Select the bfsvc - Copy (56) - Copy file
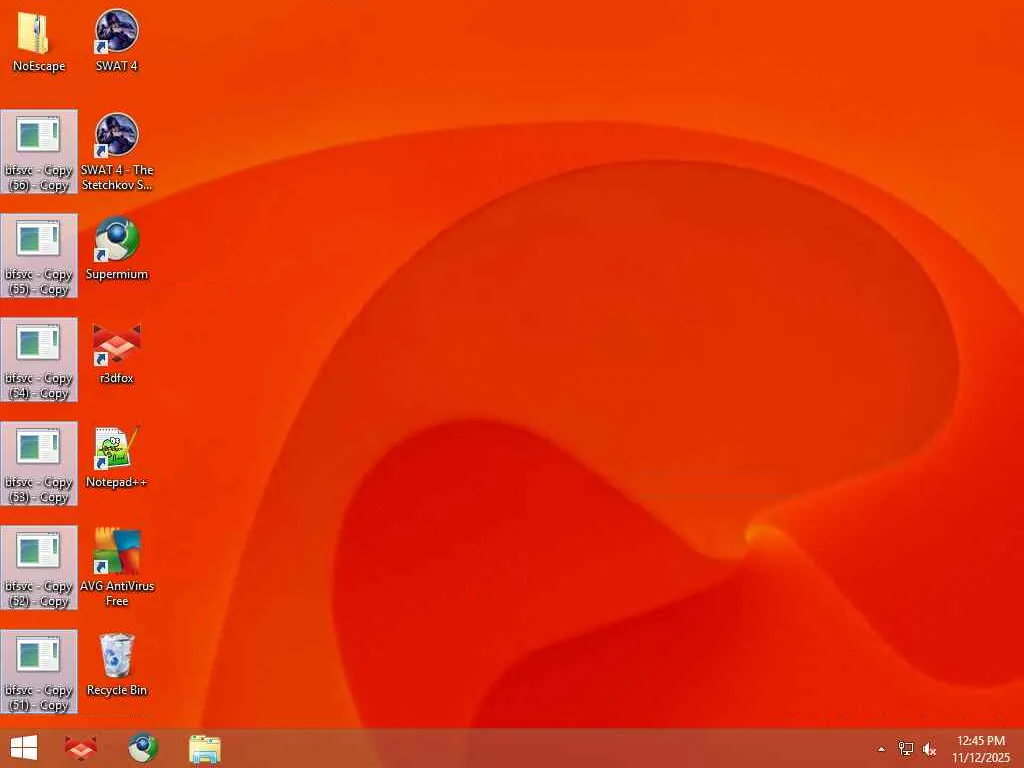Image resolution: width=1024 pixels, height=768 pixels. click(x=39, y=152)
